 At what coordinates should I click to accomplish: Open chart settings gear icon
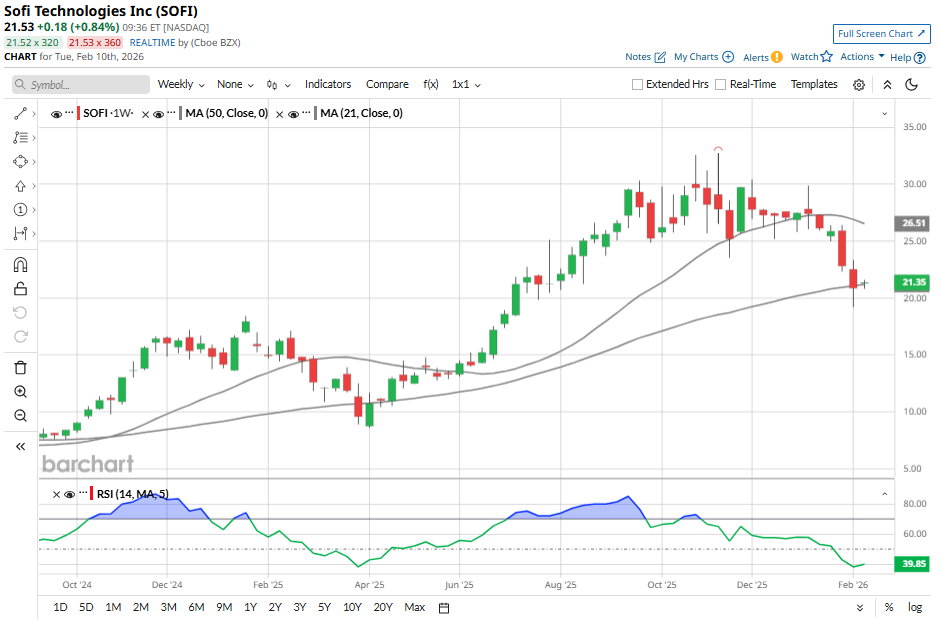(x=859, y=85)
